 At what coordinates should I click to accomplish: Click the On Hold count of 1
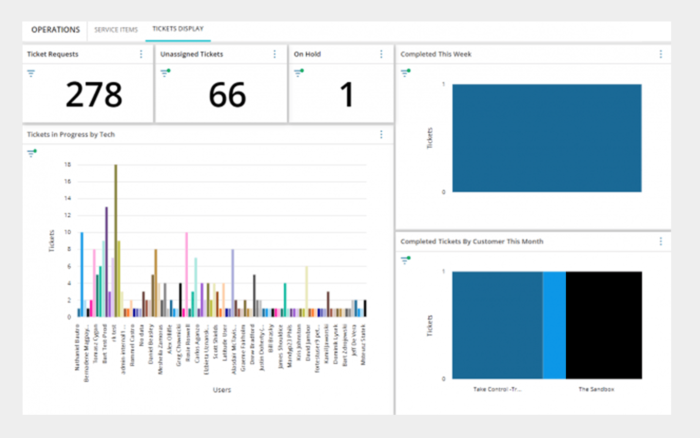click(346, 95)
